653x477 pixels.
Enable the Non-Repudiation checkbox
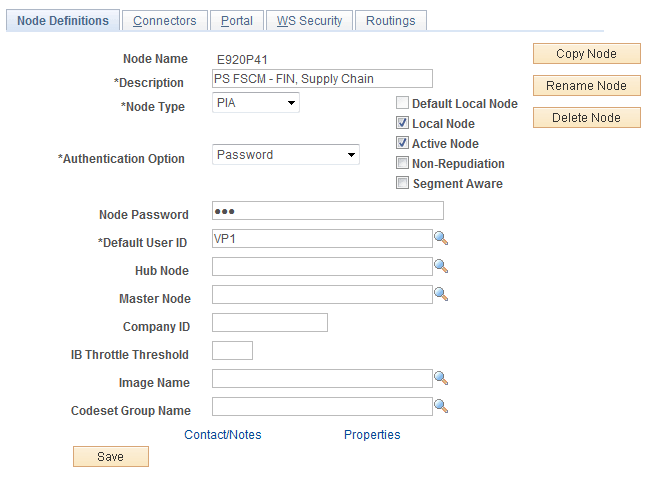click(x=402, y=163)
